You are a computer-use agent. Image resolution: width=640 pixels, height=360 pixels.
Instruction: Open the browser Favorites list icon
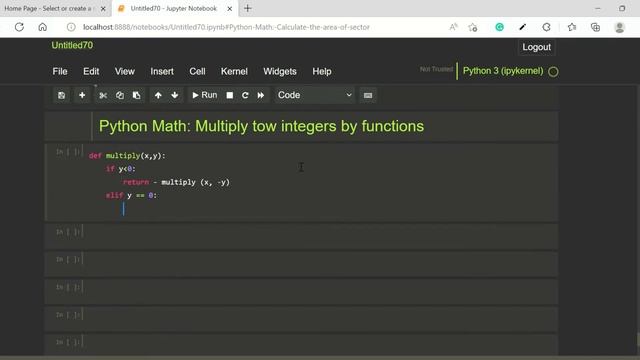pos(572,27)
